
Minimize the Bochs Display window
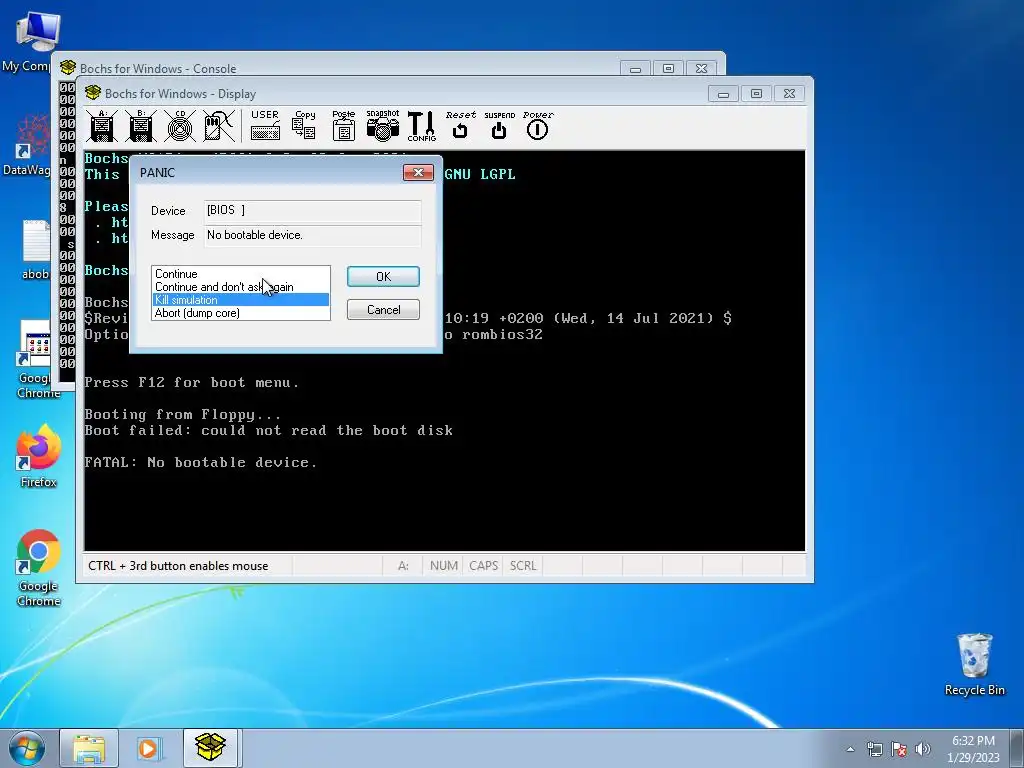pyautogui.click(x=723, y=94)
